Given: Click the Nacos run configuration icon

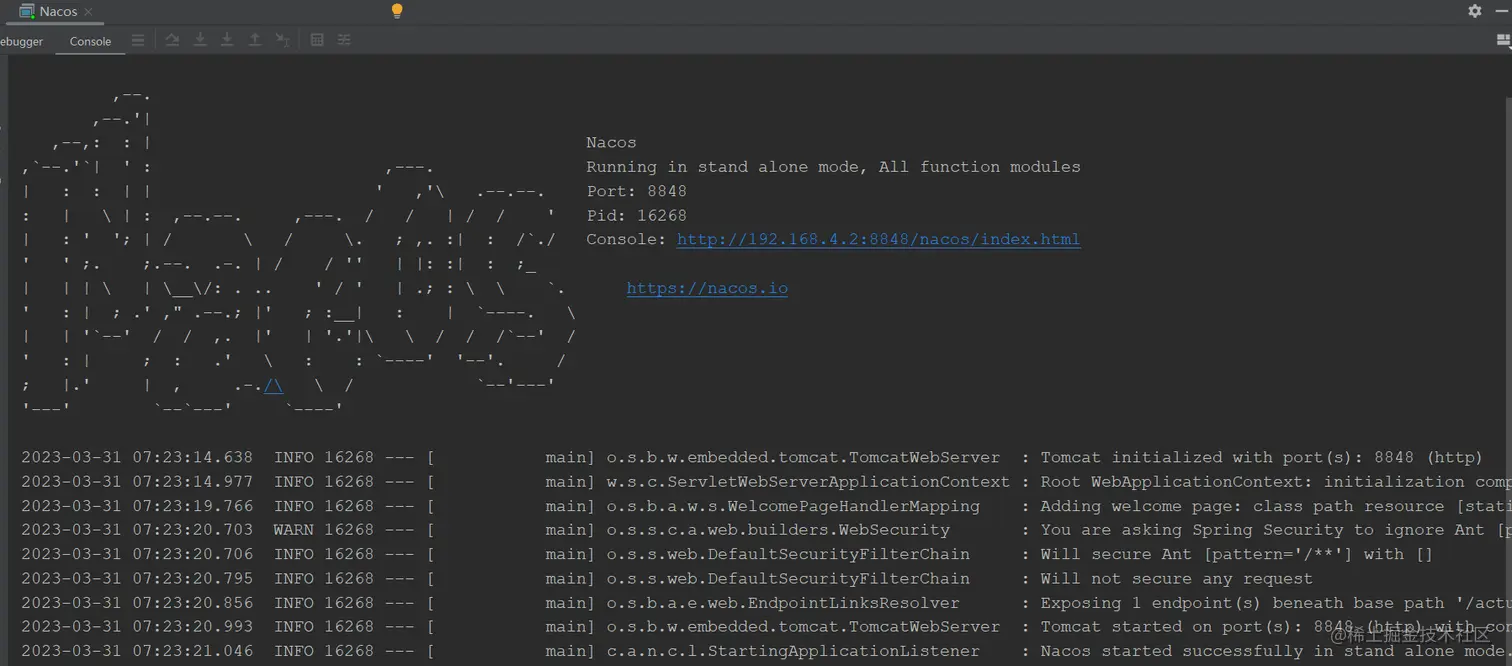Looking at the screenshot, I should coord(27,11).
